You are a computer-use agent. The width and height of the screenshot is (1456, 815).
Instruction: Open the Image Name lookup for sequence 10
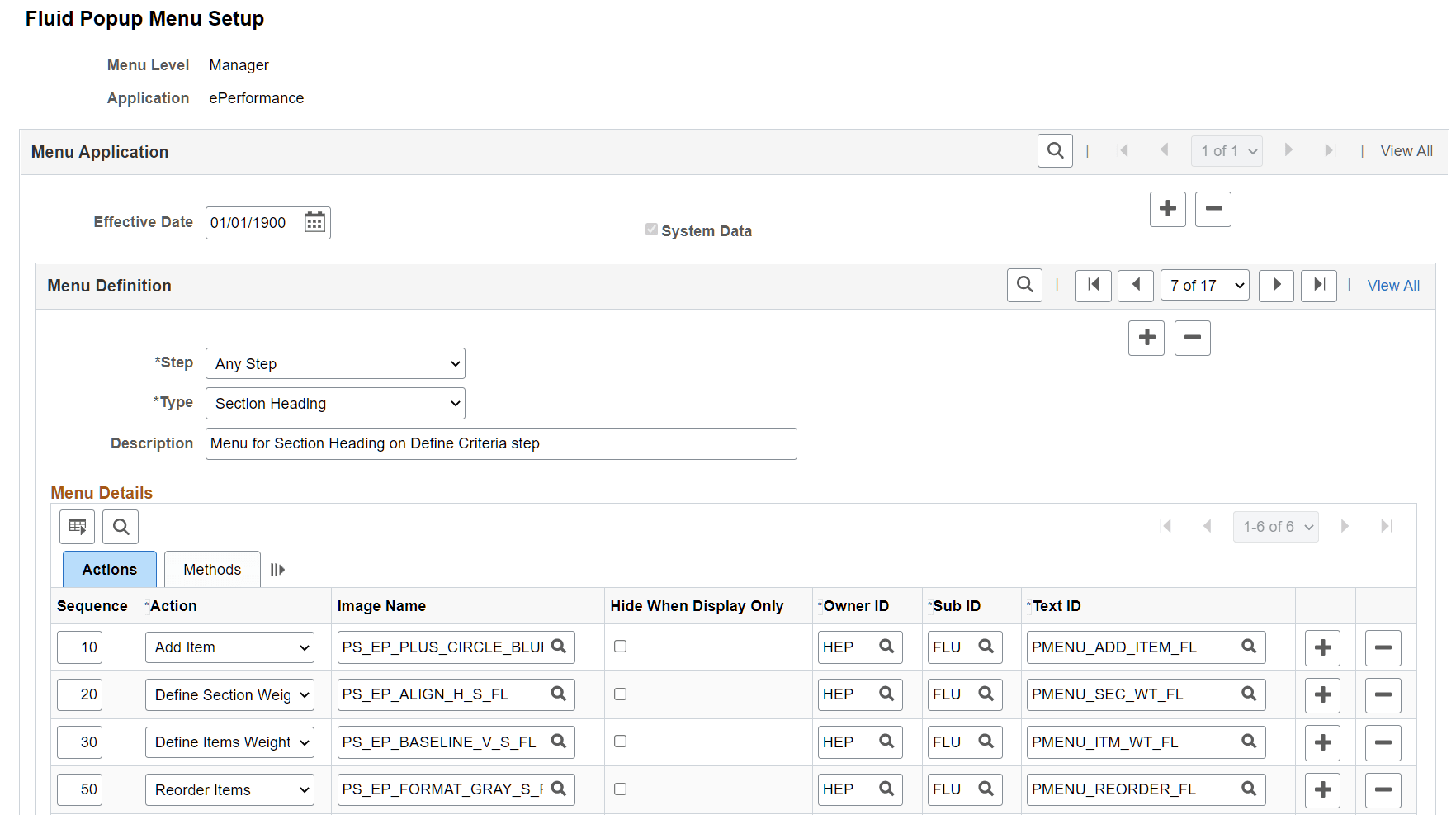click(558, 647)
